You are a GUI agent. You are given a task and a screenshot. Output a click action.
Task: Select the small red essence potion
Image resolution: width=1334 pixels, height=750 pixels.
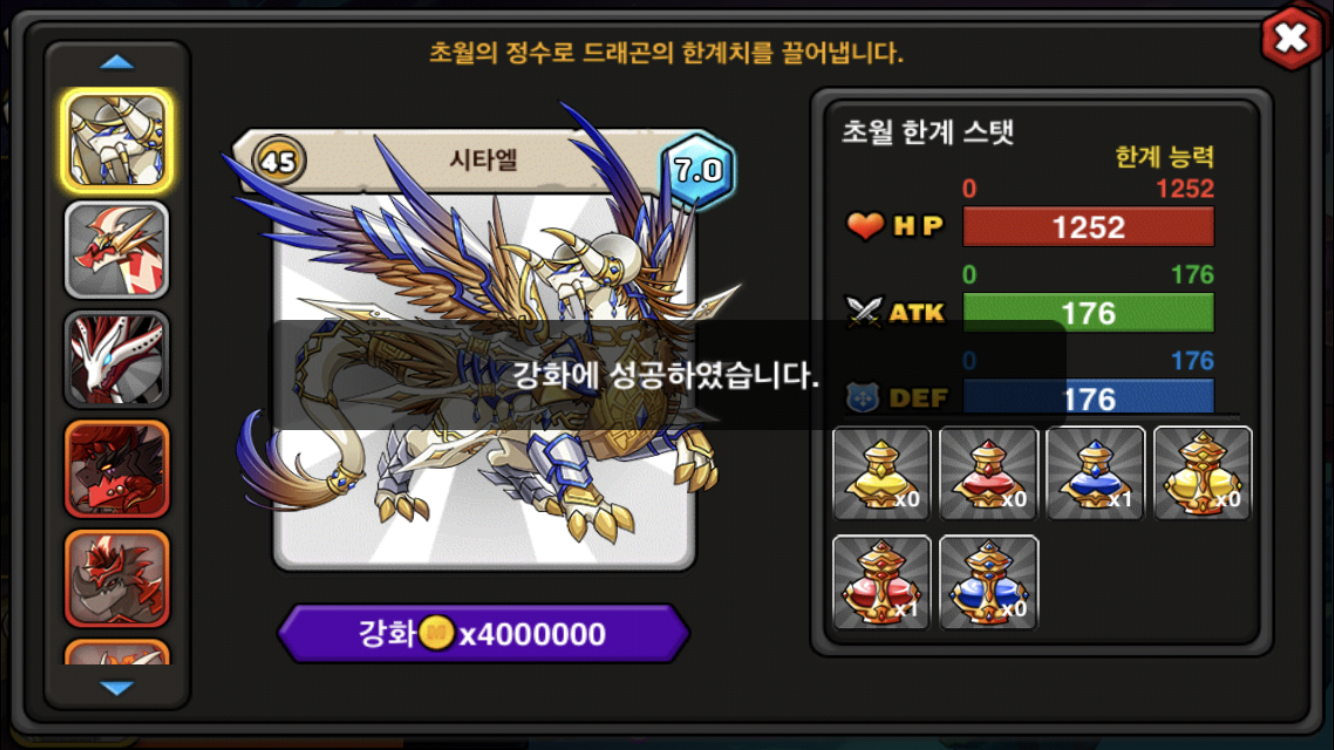989,473
